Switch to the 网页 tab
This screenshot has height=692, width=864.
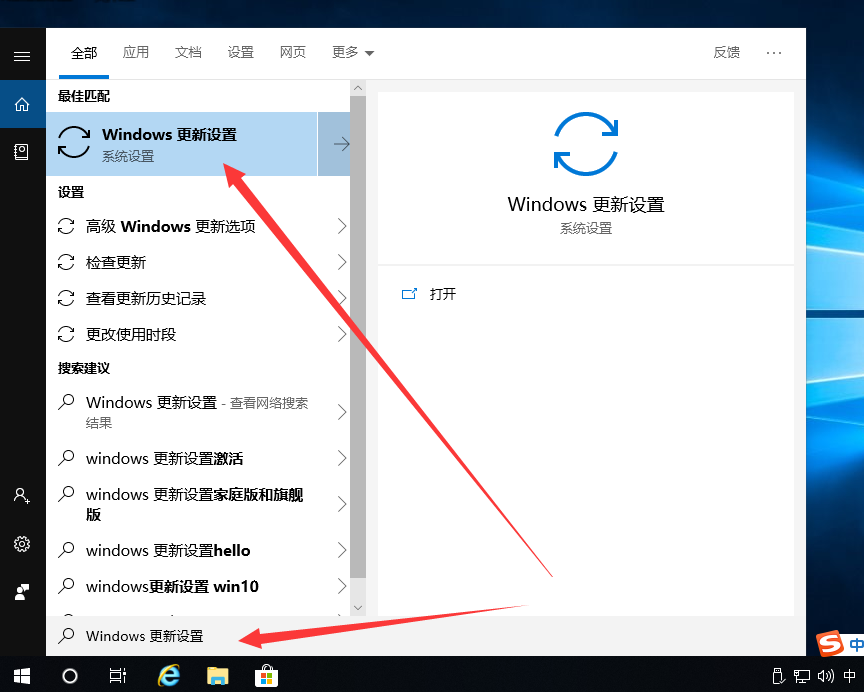(293, 52)
